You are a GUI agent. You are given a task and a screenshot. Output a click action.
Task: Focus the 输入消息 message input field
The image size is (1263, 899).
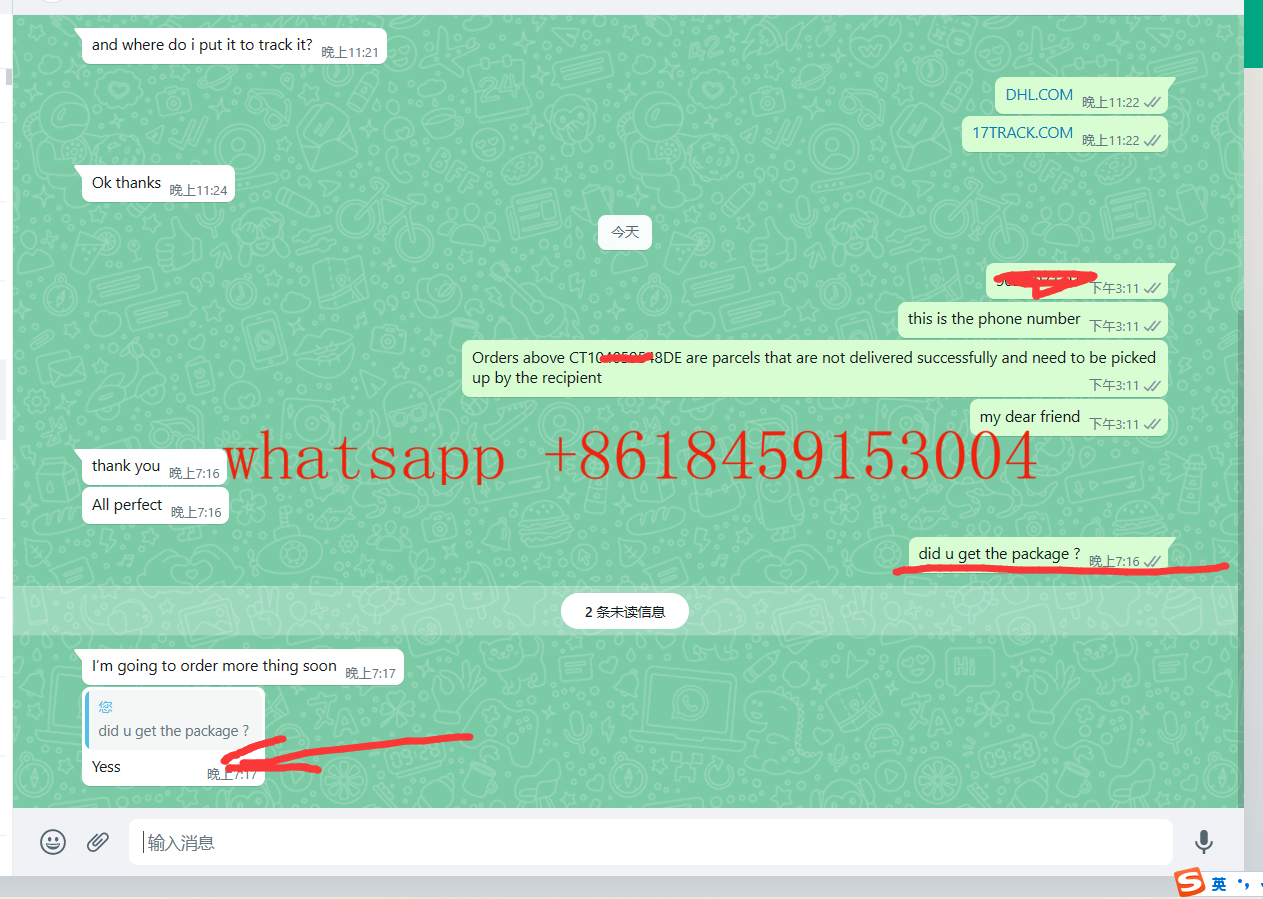[x=650, y=842]
